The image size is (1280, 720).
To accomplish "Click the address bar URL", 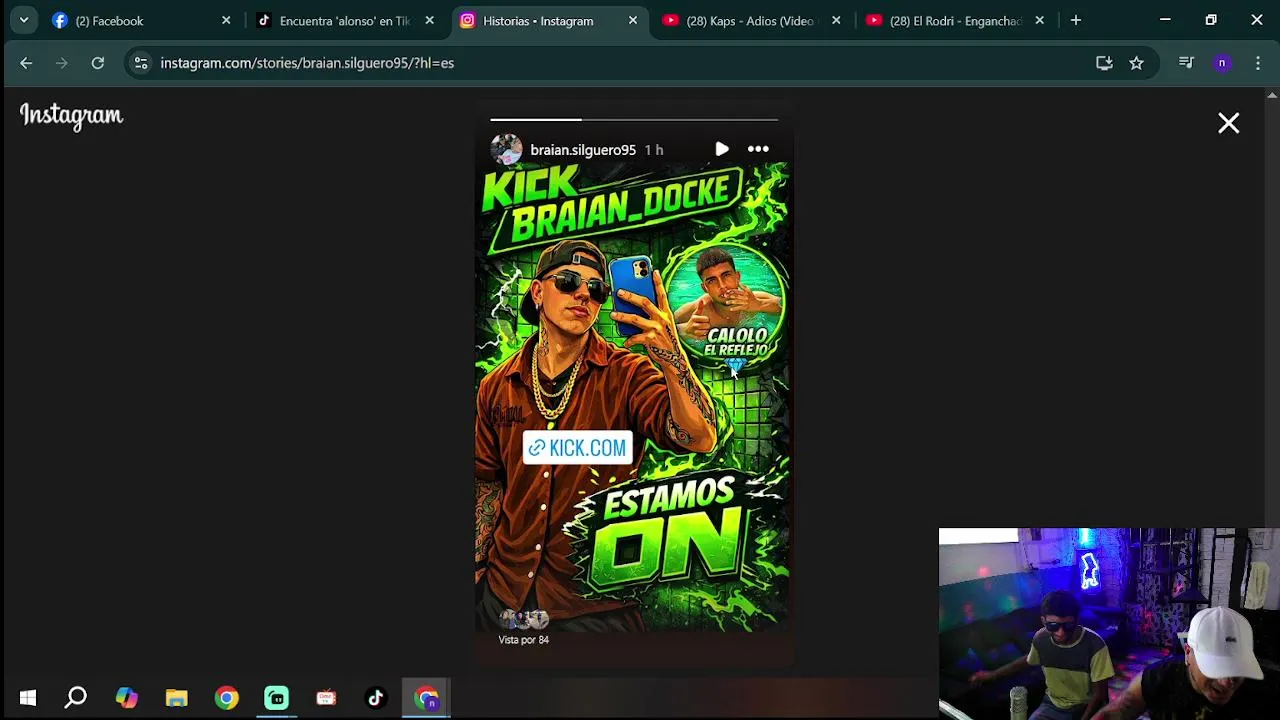I will 307,63.
